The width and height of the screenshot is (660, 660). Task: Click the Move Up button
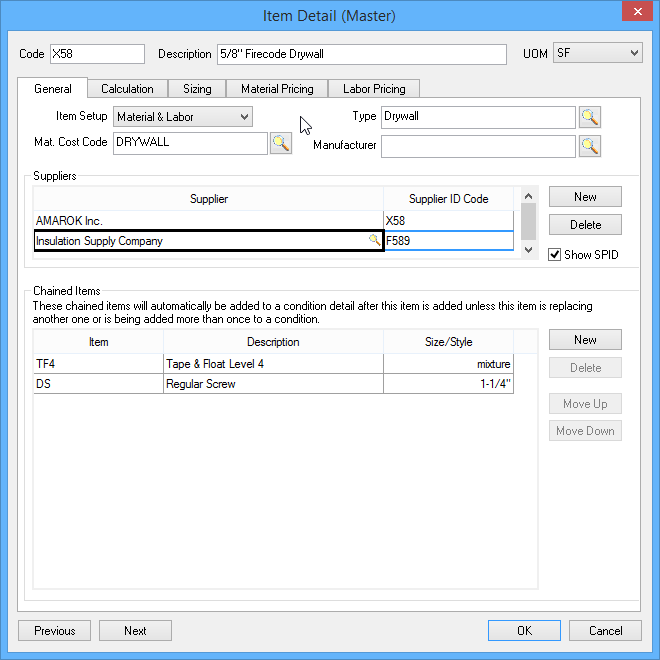[x=585, y=404]
